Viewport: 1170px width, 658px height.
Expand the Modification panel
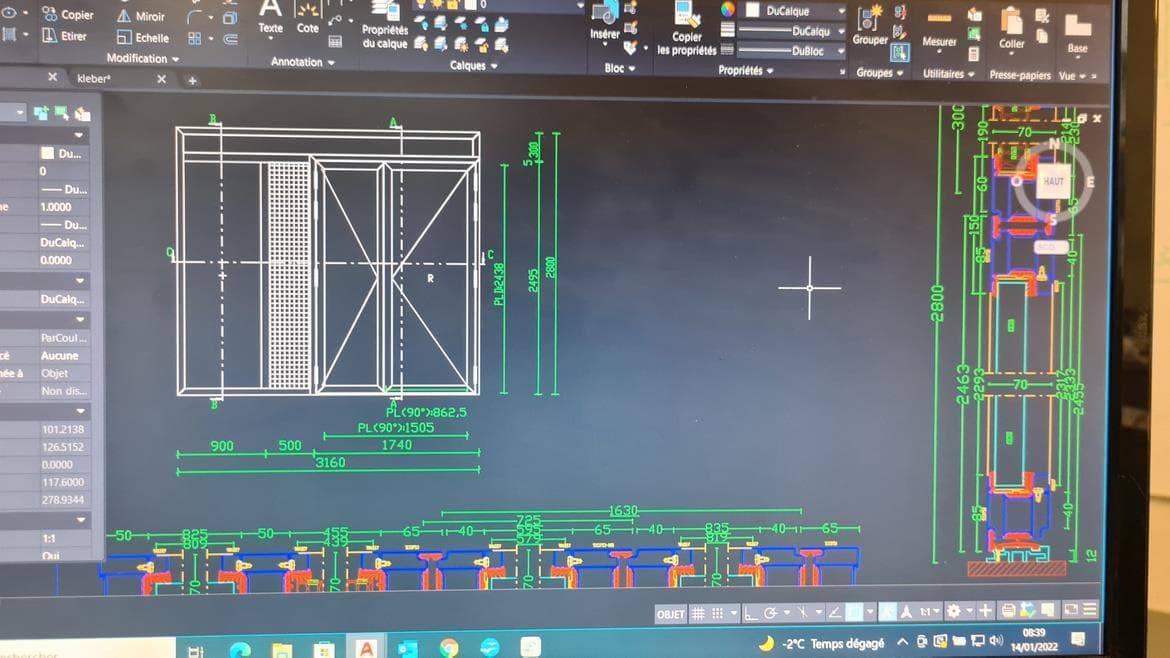click(x=143, y=58)
